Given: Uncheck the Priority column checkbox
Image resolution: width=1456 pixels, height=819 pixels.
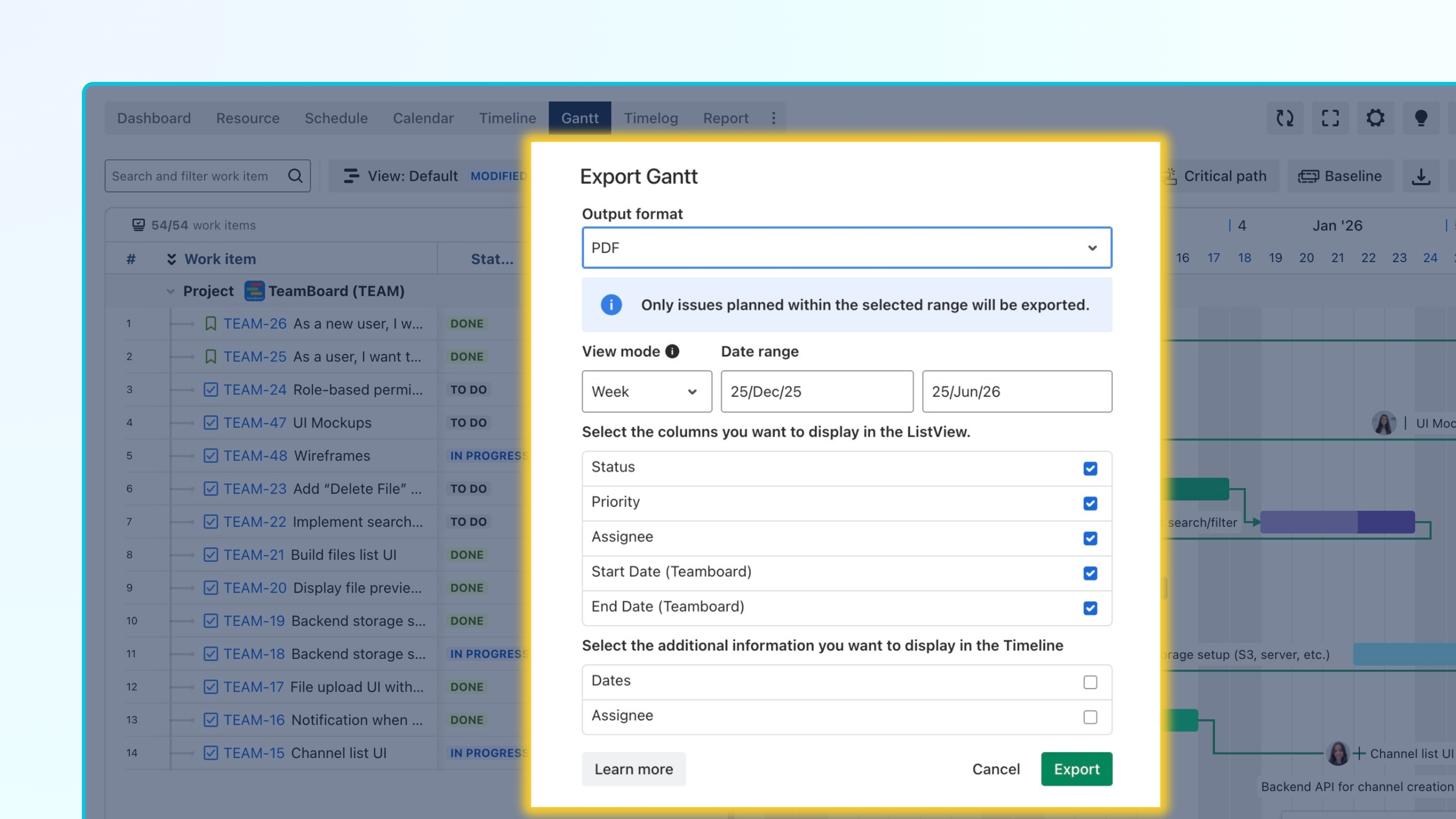Looking at the screenshot, I should [1090, 504].
